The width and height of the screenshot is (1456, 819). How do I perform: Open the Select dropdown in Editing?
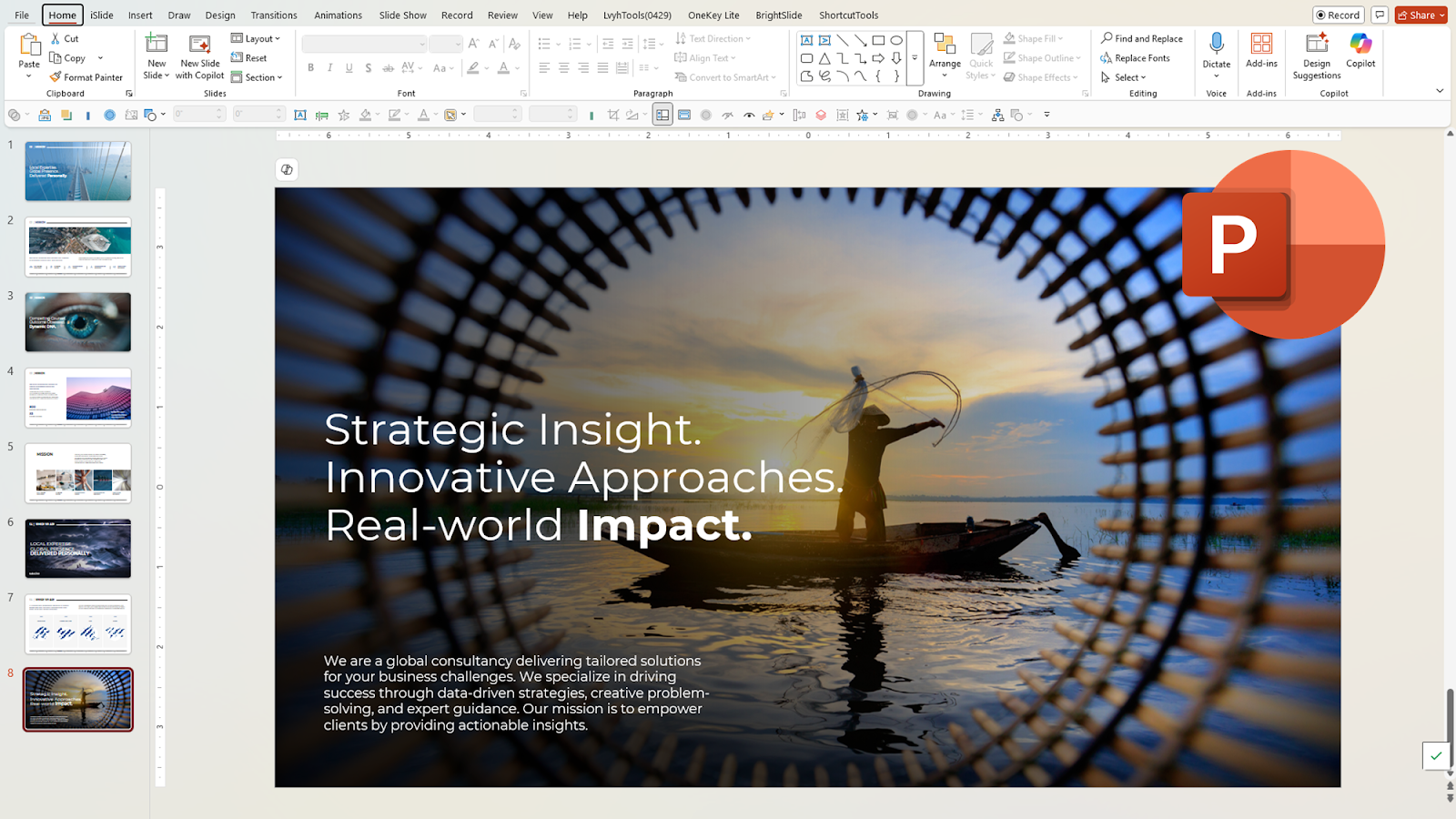click(x=1123, y=77)
